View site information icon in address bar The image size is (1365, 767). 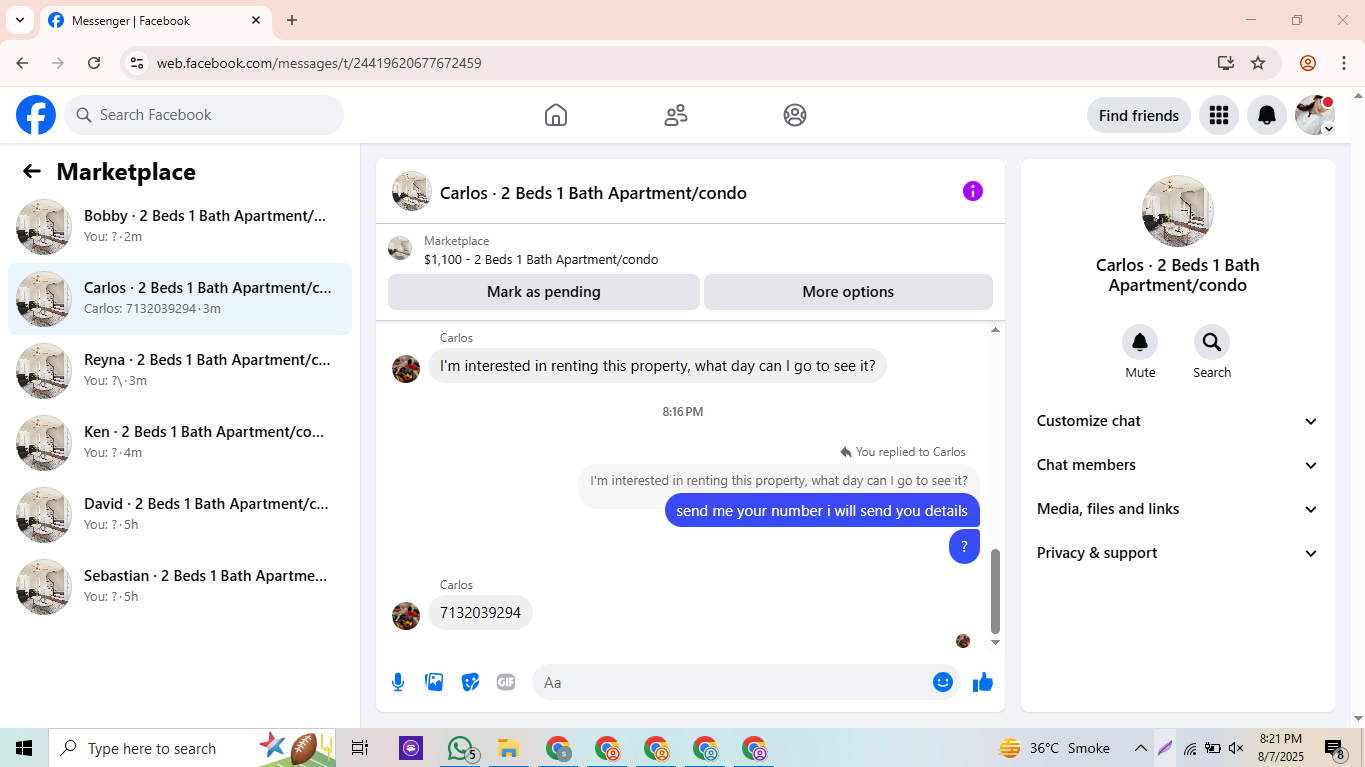click(x=137, y=63)
